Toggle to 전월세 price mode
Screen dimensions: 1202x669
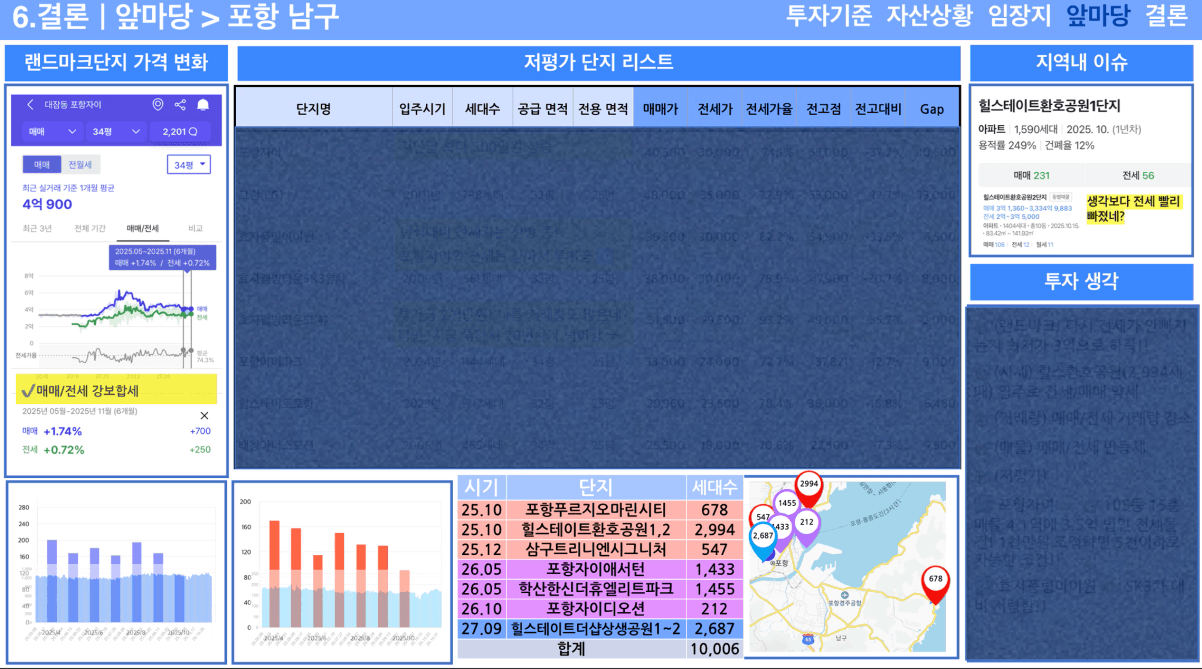pos(78,165)
